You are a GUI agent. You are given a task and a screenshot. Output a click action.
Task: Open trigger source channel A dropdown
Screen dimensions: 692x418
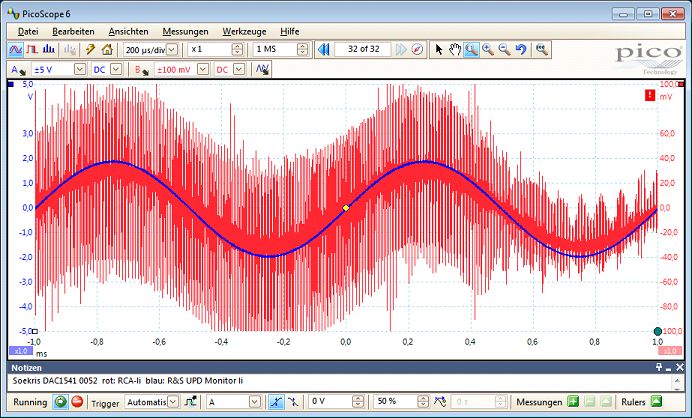(x=255, y=402)
